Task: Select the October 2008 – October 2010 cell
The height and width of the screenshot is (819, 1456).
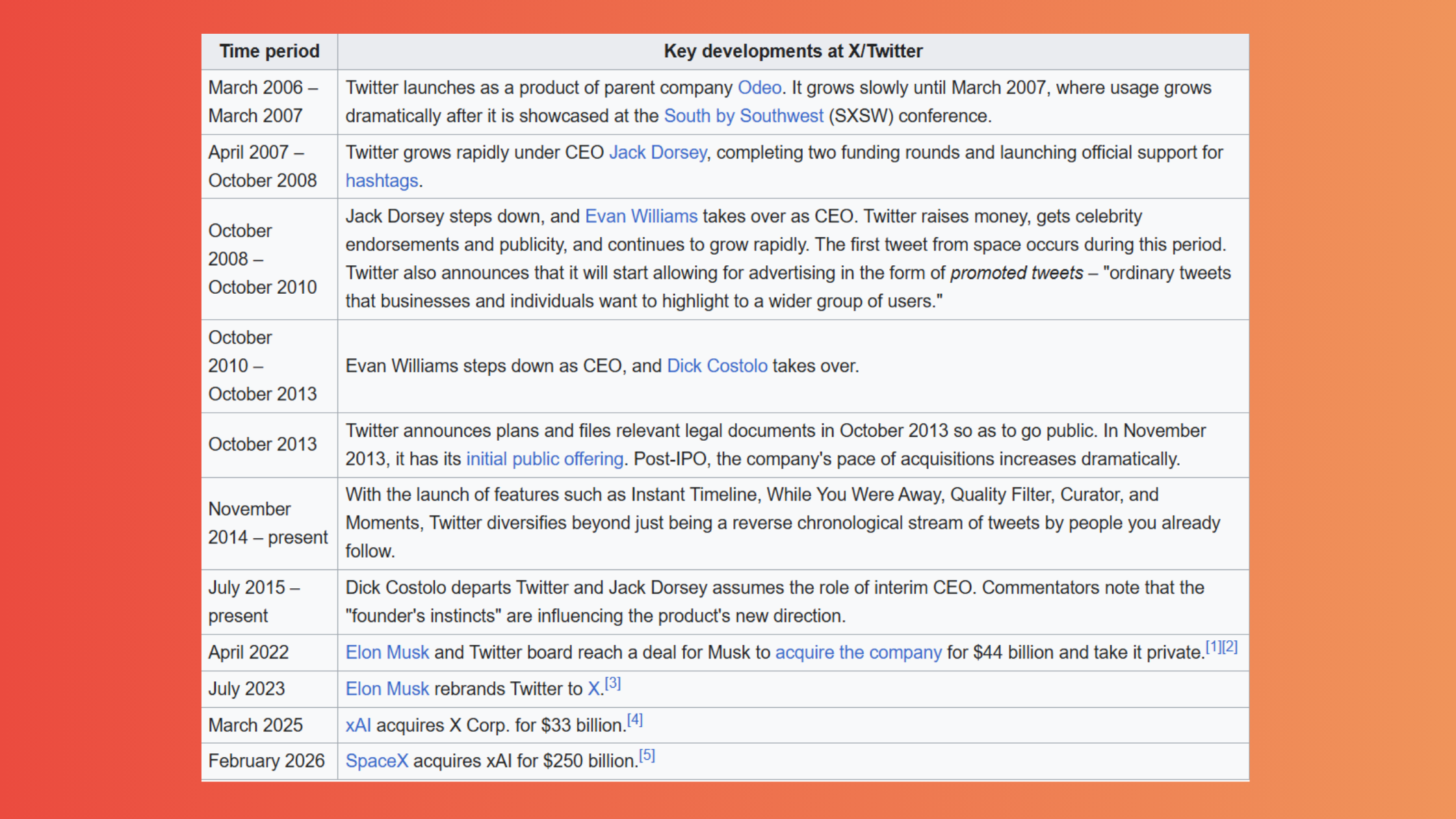Action: [269, 259]
